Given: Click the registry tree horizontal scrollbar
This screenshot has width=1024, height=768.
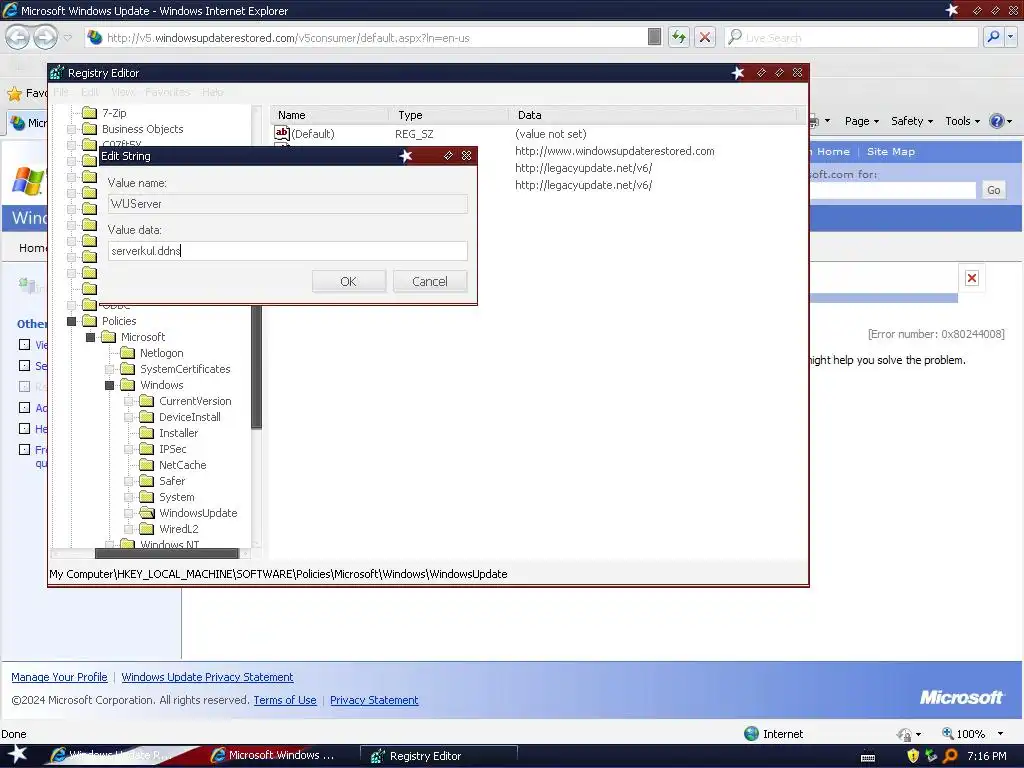Looking at the screenshot, I should pyautogui.click(x=167, y=554).
